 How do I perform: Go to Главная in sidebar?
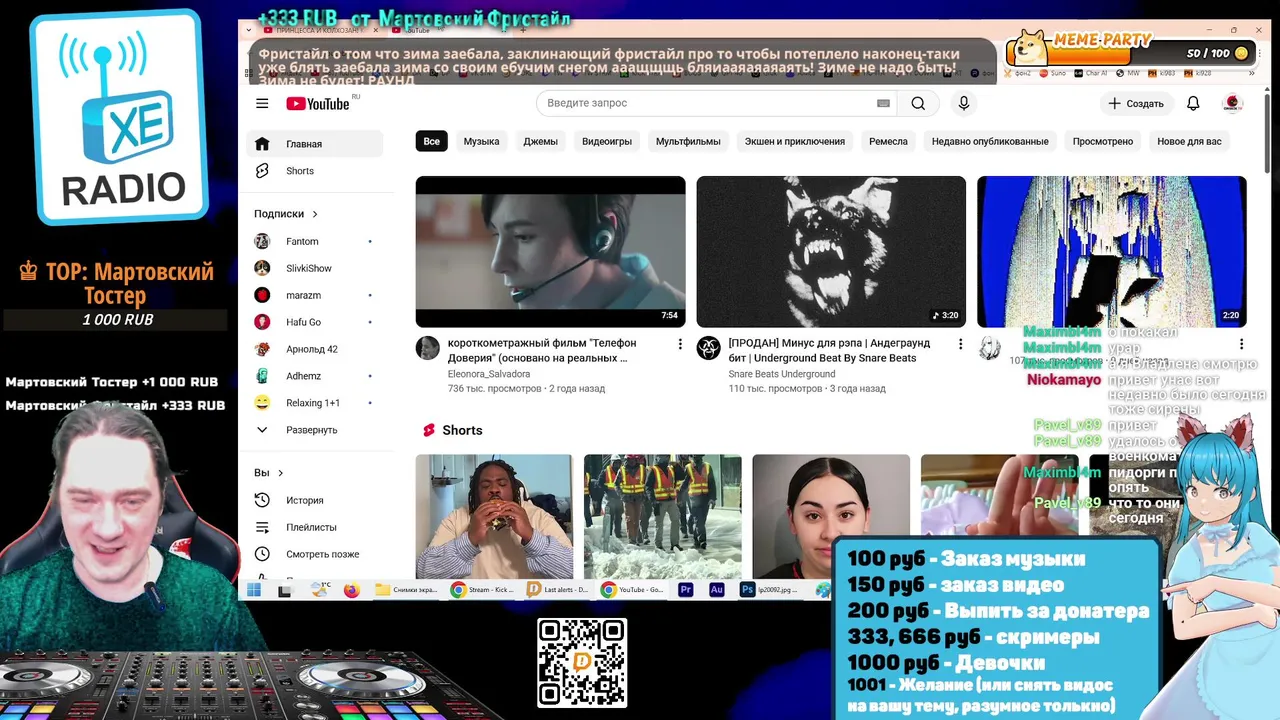(x=314, y=144)
